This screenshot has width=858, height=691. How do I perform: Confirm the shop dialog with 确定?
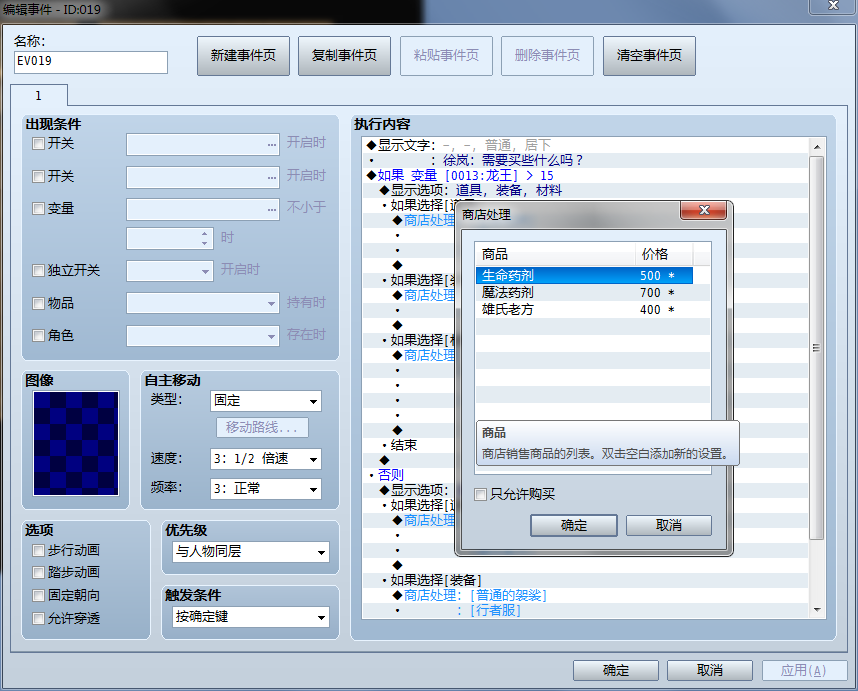point(573,526)
